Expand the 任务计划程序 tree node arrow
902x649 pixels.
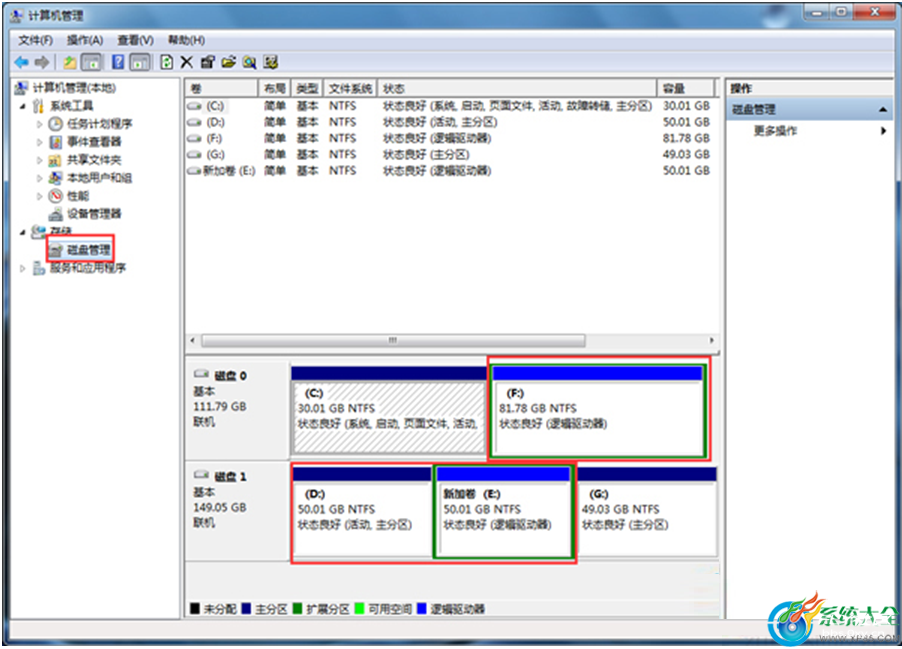click(x=39, y=124)
